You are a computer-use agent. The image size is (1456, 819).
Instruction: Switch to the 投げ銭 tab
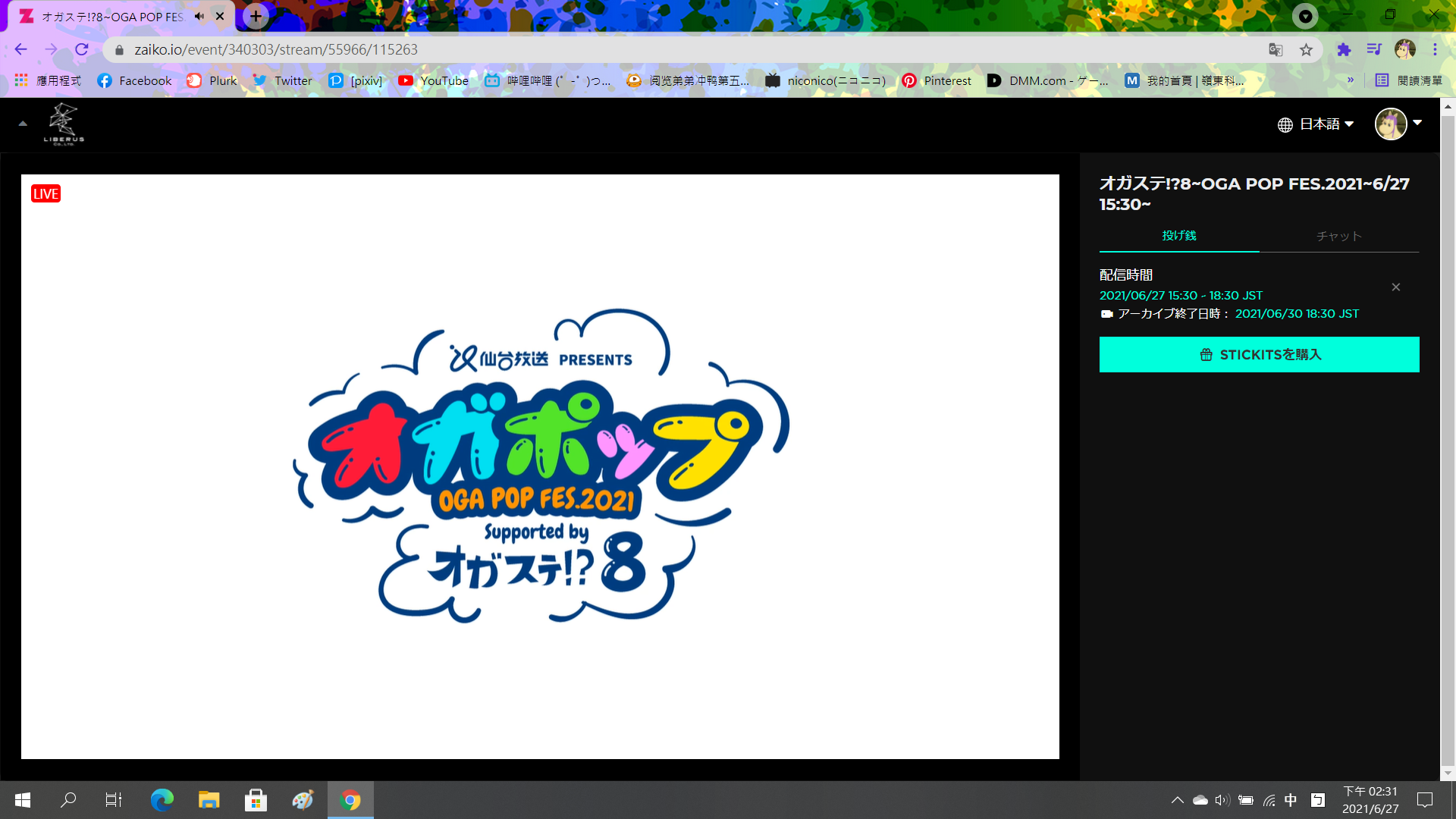coord(1179,236)
